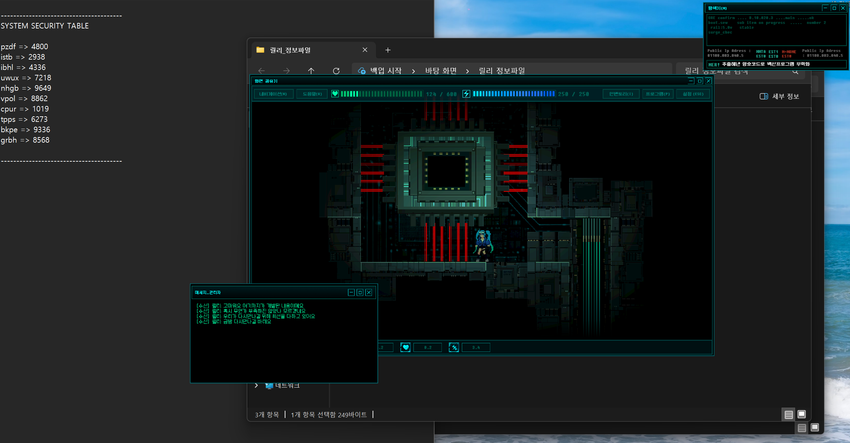Open the first left menu button in game toolbar
Screen dimensions: 850x443
pos(275,94)
